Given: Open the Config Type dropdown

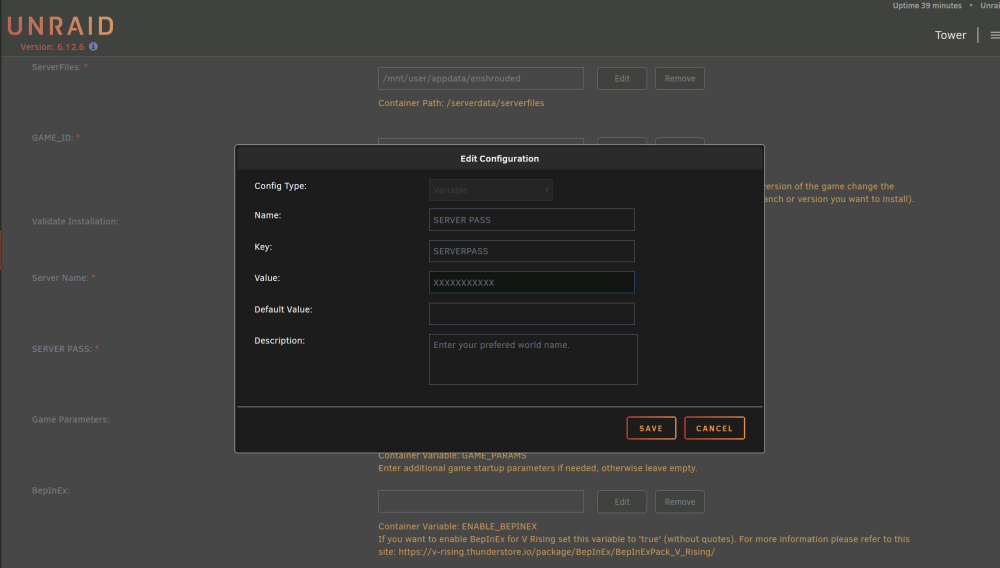Looking at the screenshot, I should pyautogui.click(x=490, y=190).
